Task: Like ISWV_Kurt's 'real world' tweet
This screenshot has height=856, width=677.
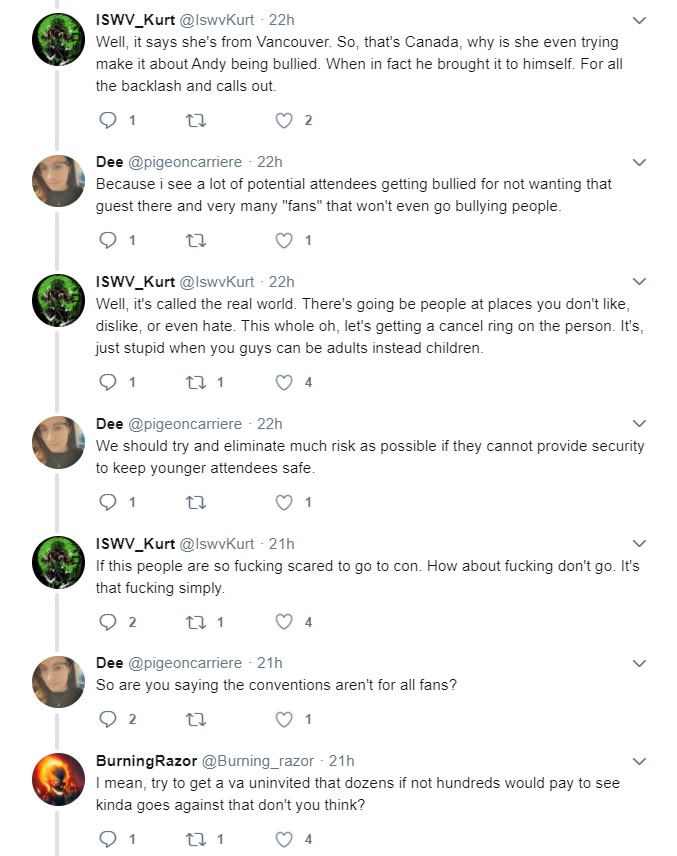Action: coord(283,382)
